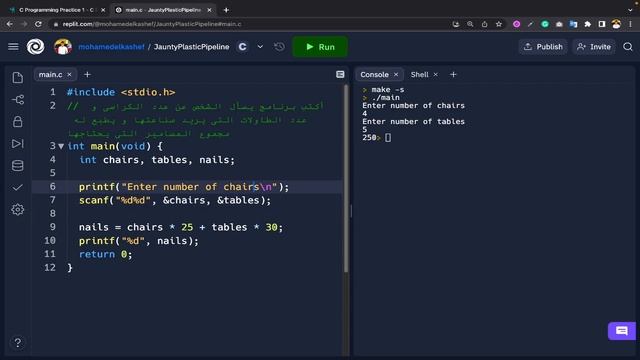Click "Enter number of tables" console output
Viewport: 640px width, 360px height.
click(413, 122)
